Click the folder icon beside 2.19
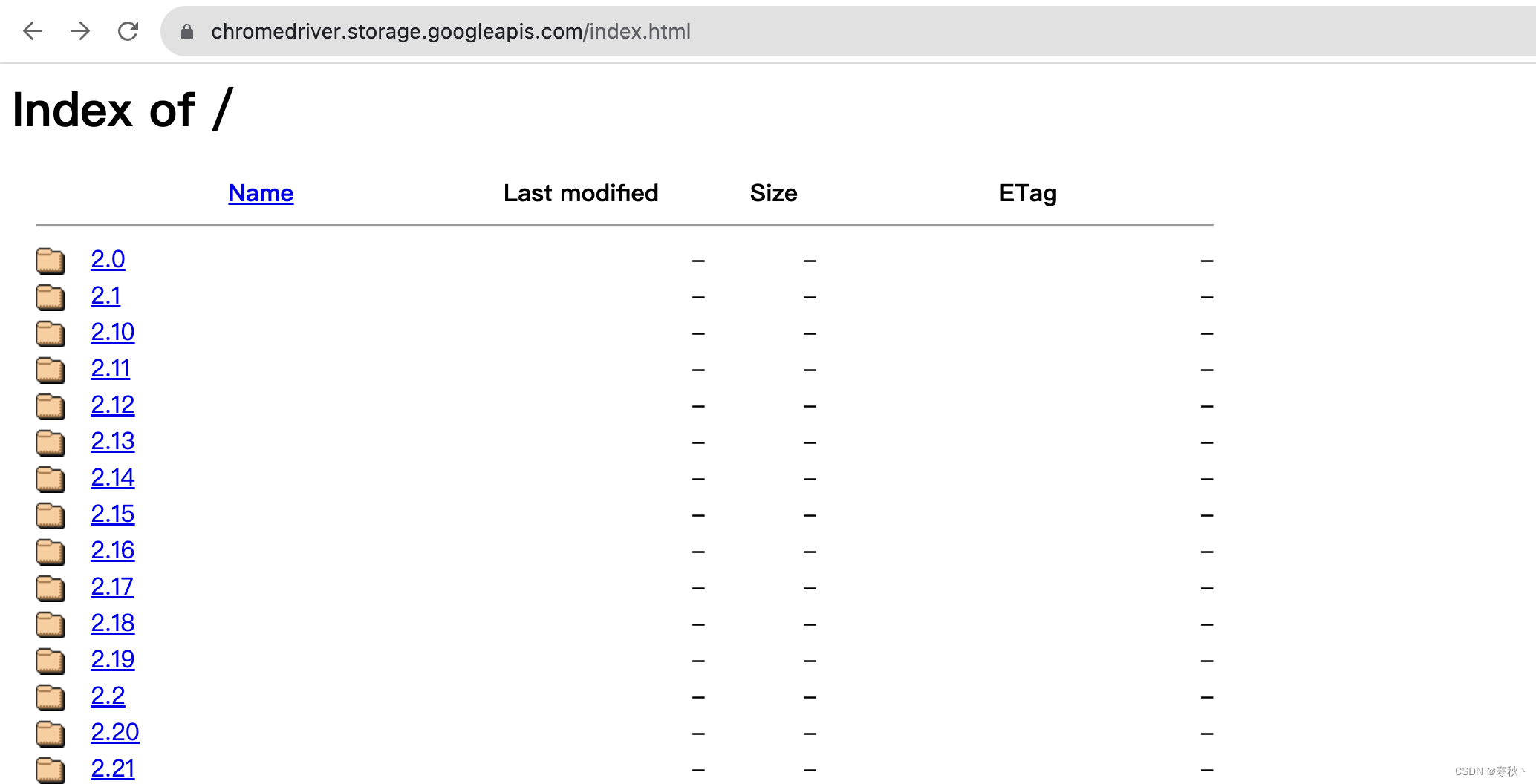The width and height of the screenshot is (1536, 784). pyautogui.click(x=51, y=661)
